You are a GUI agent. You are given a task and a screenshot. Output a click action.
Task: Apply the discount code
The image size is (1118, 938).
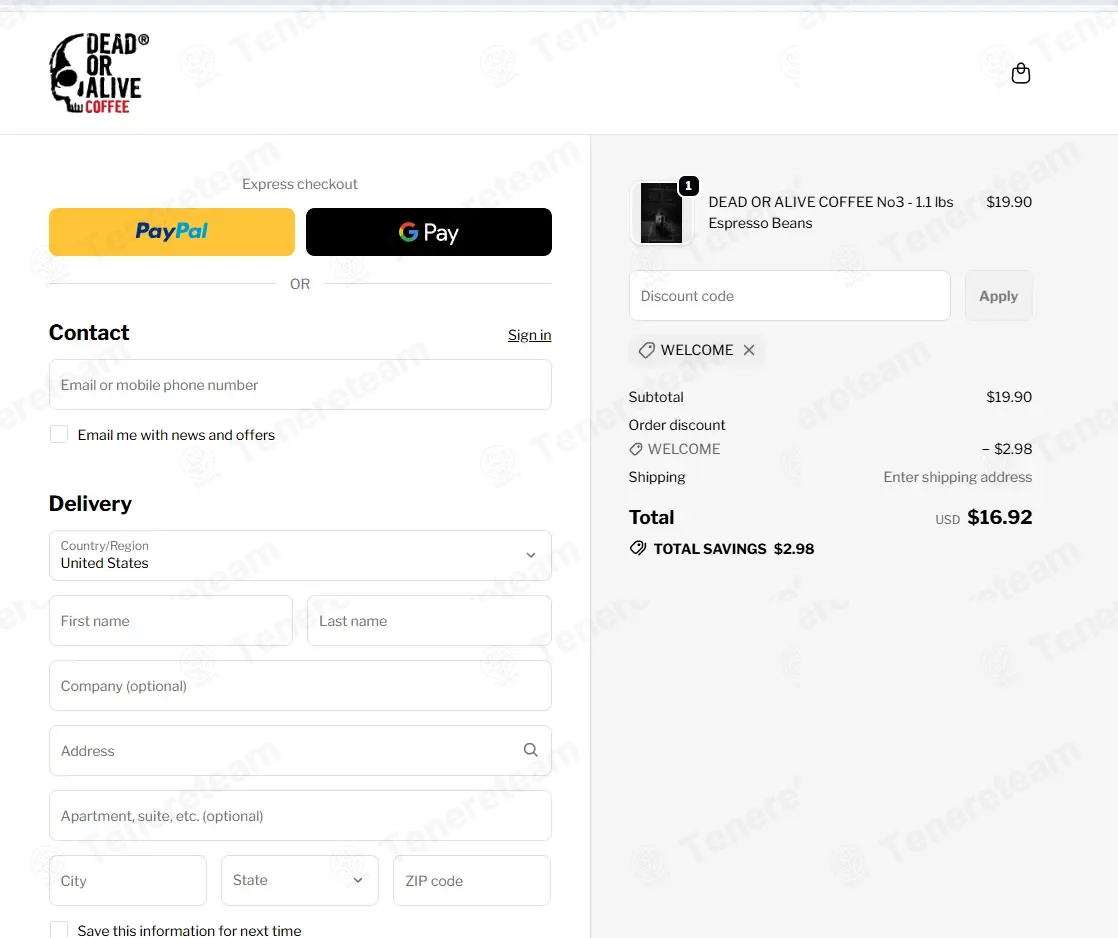pos(998,296)
